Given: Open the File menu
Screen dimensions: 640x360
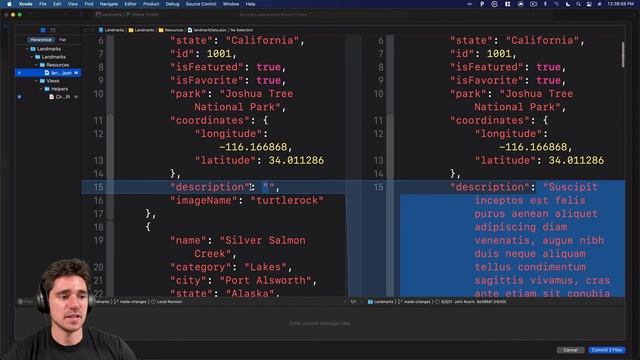Looking at the screenshot, I should tap(43, 4).
